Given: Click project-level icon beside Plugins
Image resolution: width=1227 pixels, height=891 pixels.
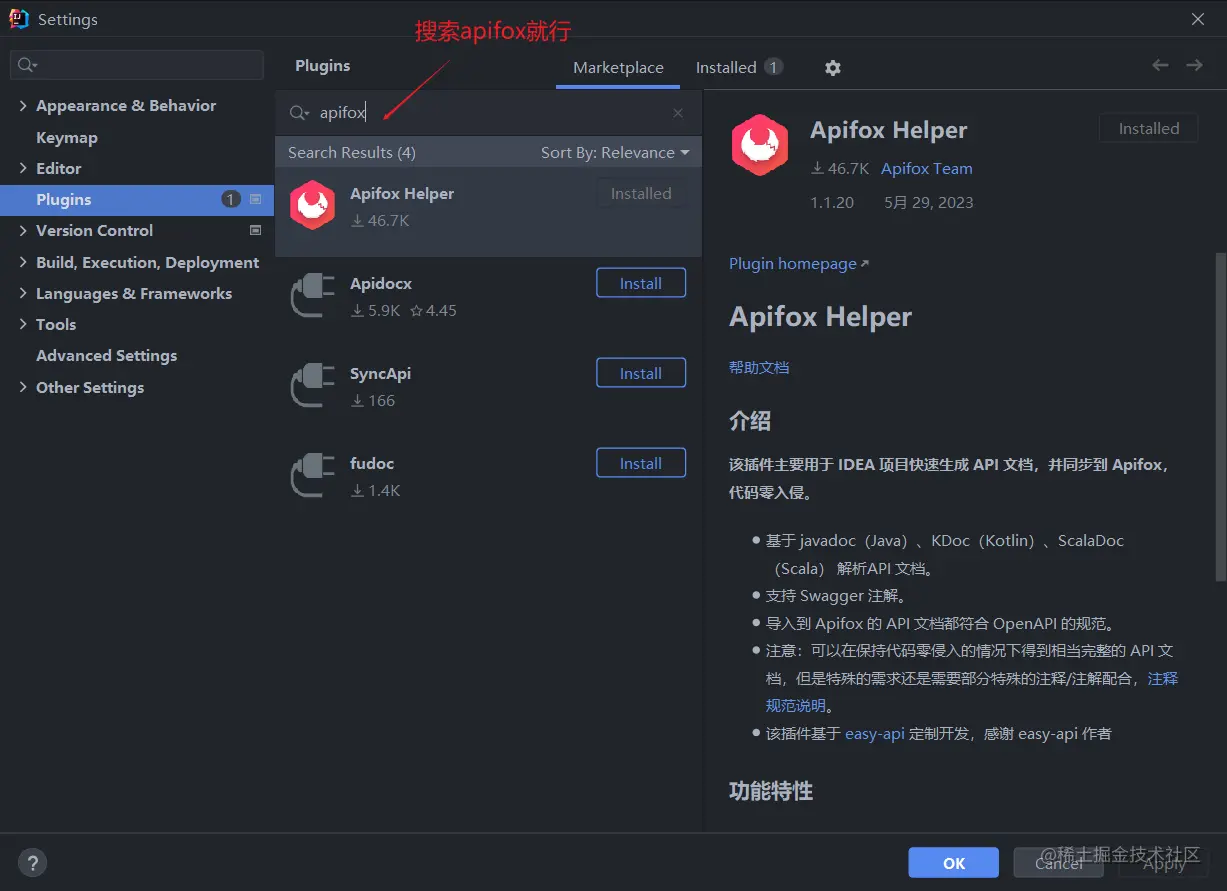Looking at the screenshot, I should click(256, 199).
